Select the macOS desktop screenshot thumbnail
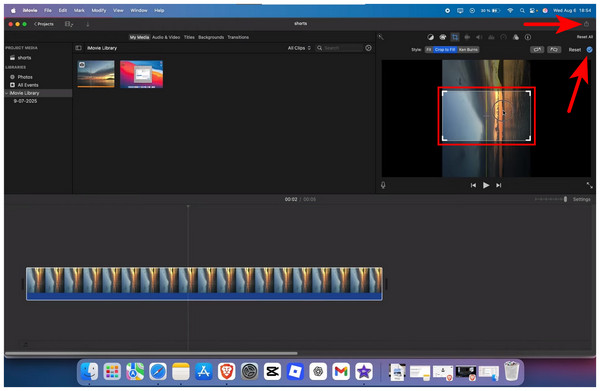This screenshot has height=391, width=600. tap(142, 74)
